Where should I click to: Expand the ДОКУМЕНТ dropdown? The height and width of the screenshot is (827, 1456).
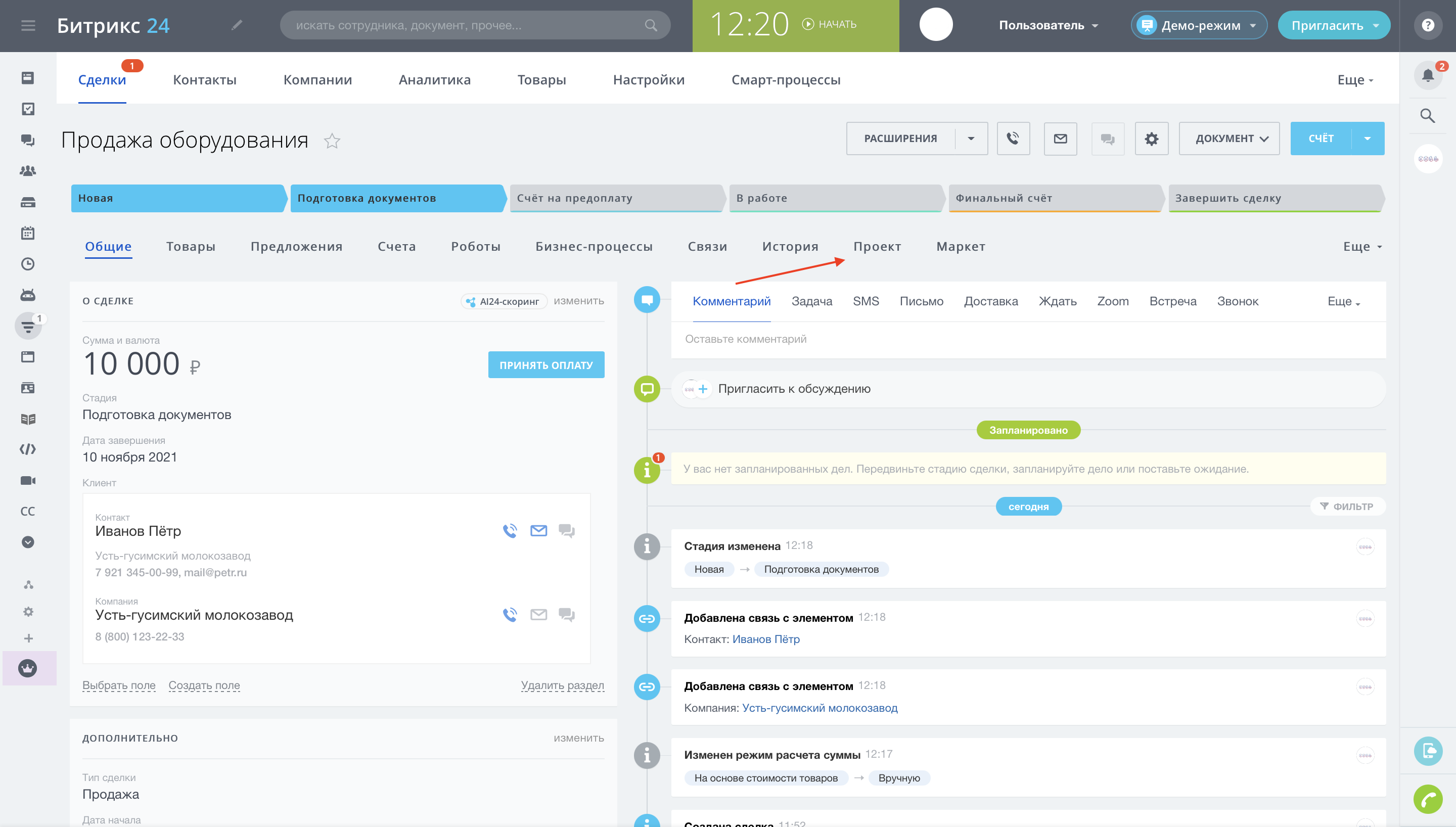point(1230,139)
